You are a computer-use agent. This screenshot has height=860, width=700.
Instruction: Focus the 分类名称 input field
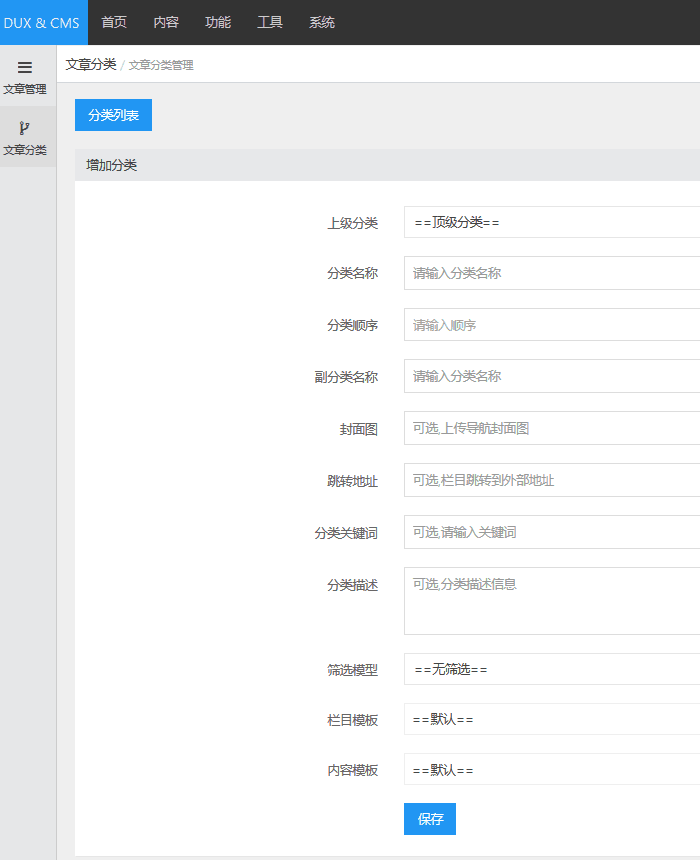(551, 273)
